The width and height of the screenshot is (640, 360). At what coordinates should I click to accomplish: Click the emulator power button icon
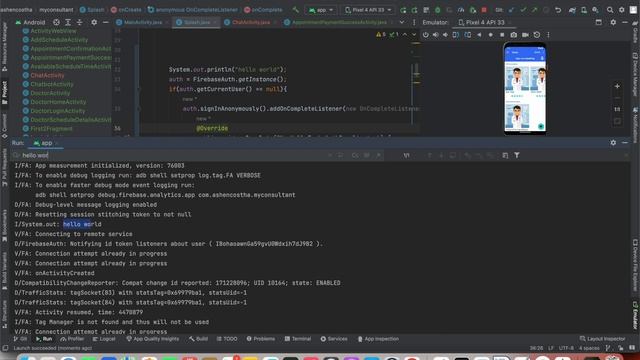pos(426,35)
